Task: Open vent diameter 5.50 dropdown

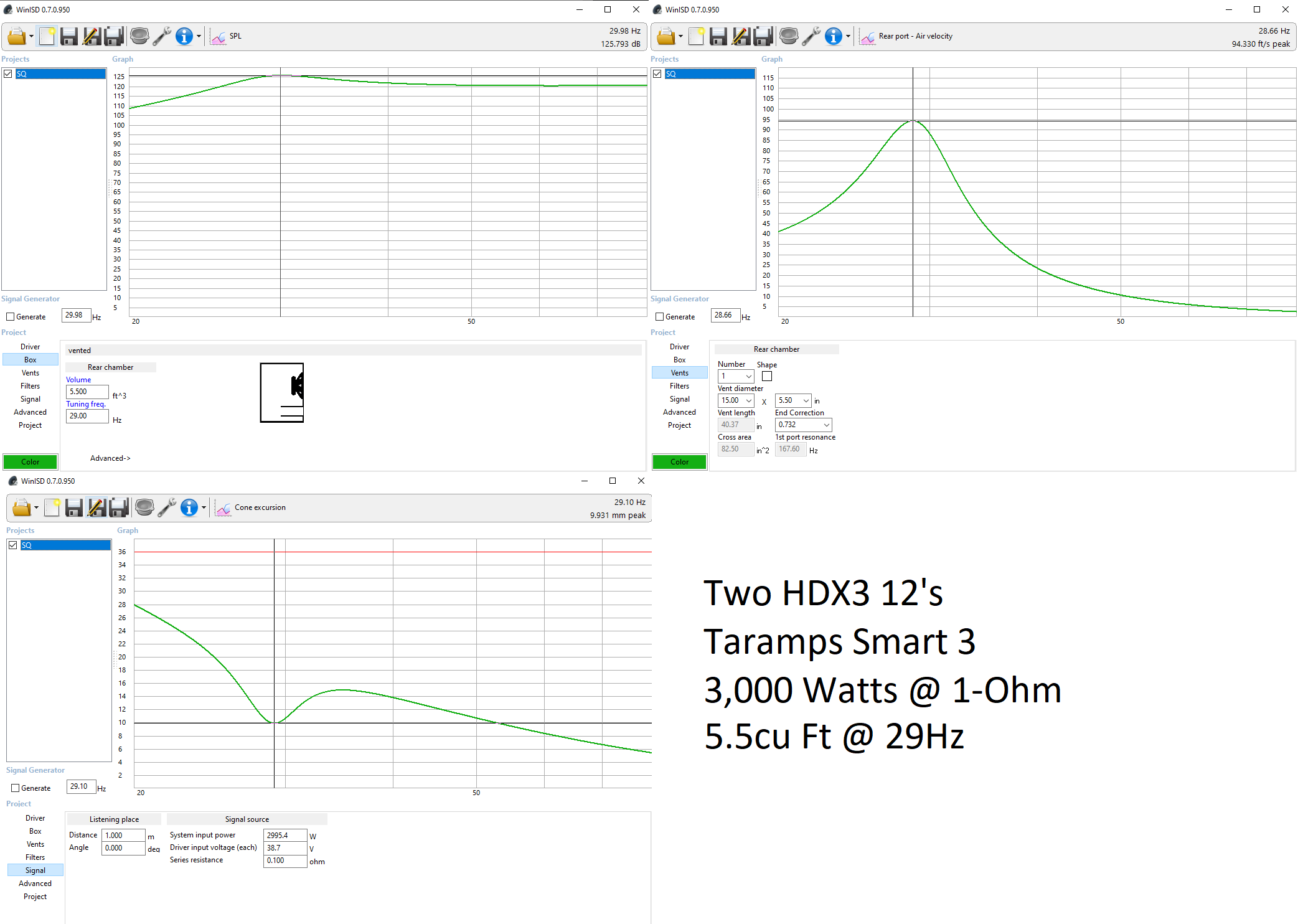Action: coord(806,400)
